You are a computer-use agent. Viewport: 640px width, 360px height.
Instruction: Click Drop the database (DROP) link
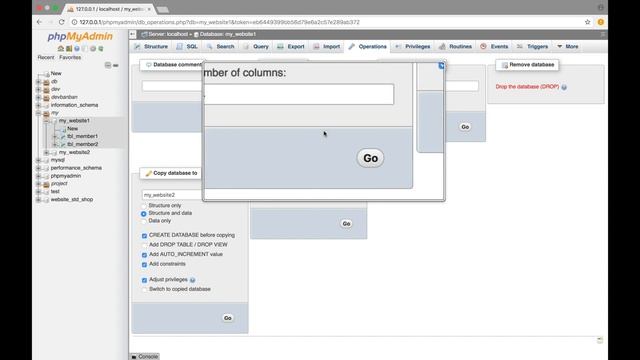coord(527,87)
